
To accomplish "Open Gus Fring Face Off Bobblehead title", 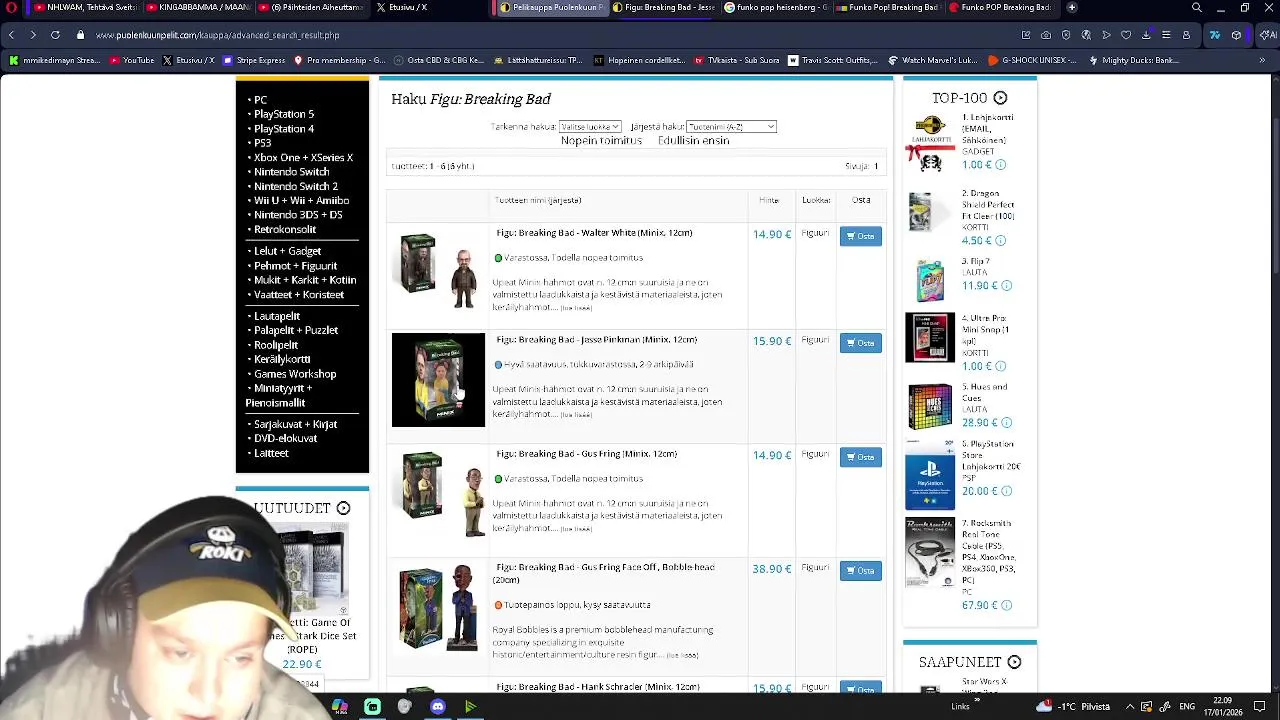I will coord(605,573).
